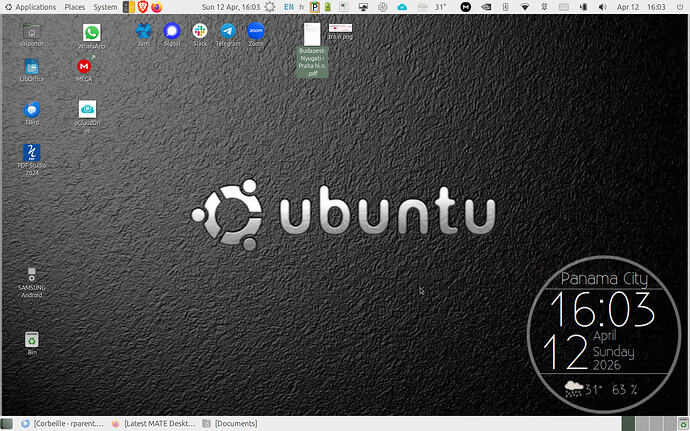The image size is (690, 431).
Task: Open the SAMSUNG Android device icon
Action: coord(32,283)
